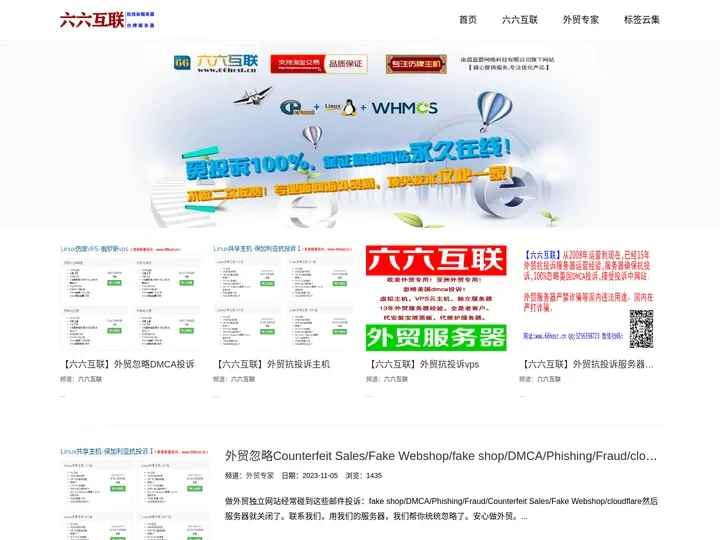Open the red 六六互联 外贸服务器 thumbnail
This screenshot has height=540, width=720.
(x=436, y=298)
